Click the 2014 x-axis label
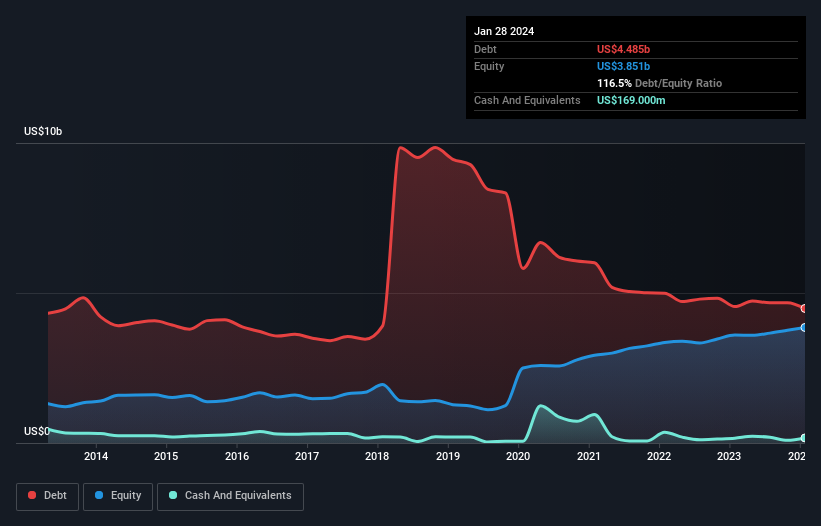This screenshot has height=526, width=821. (96, 456)
